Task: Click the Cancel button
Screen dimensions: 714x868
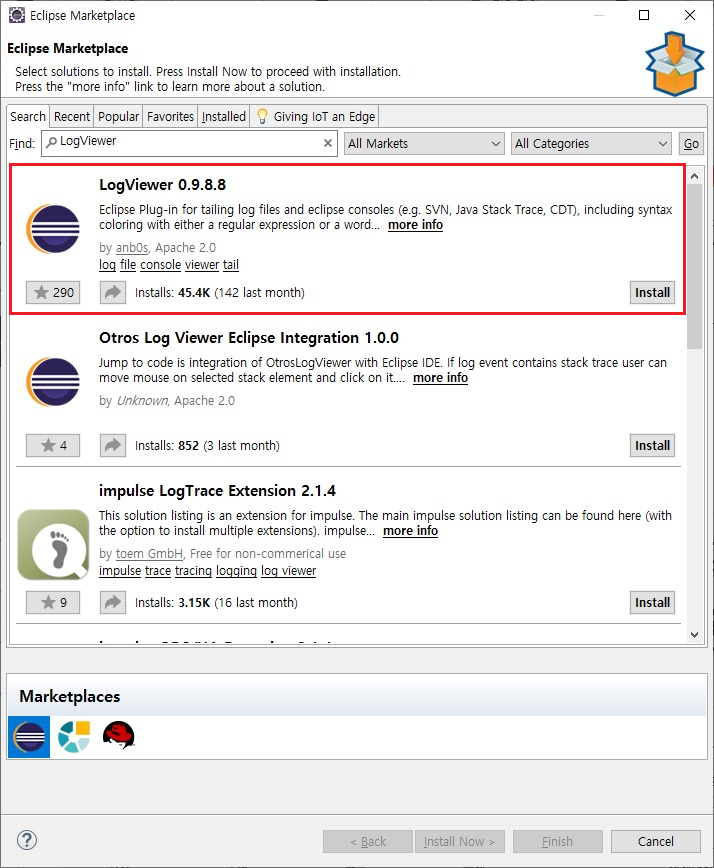Action: tap(656, 841)
